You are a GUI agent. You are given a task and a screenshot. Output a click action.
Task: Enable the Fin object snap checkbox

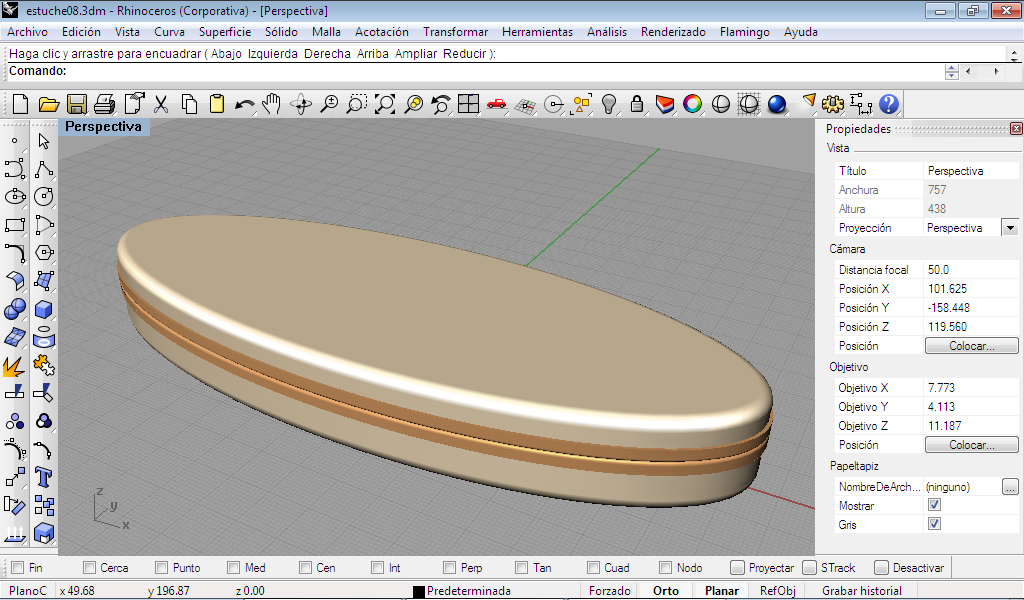pyautogui.click(x=17, y=568)
